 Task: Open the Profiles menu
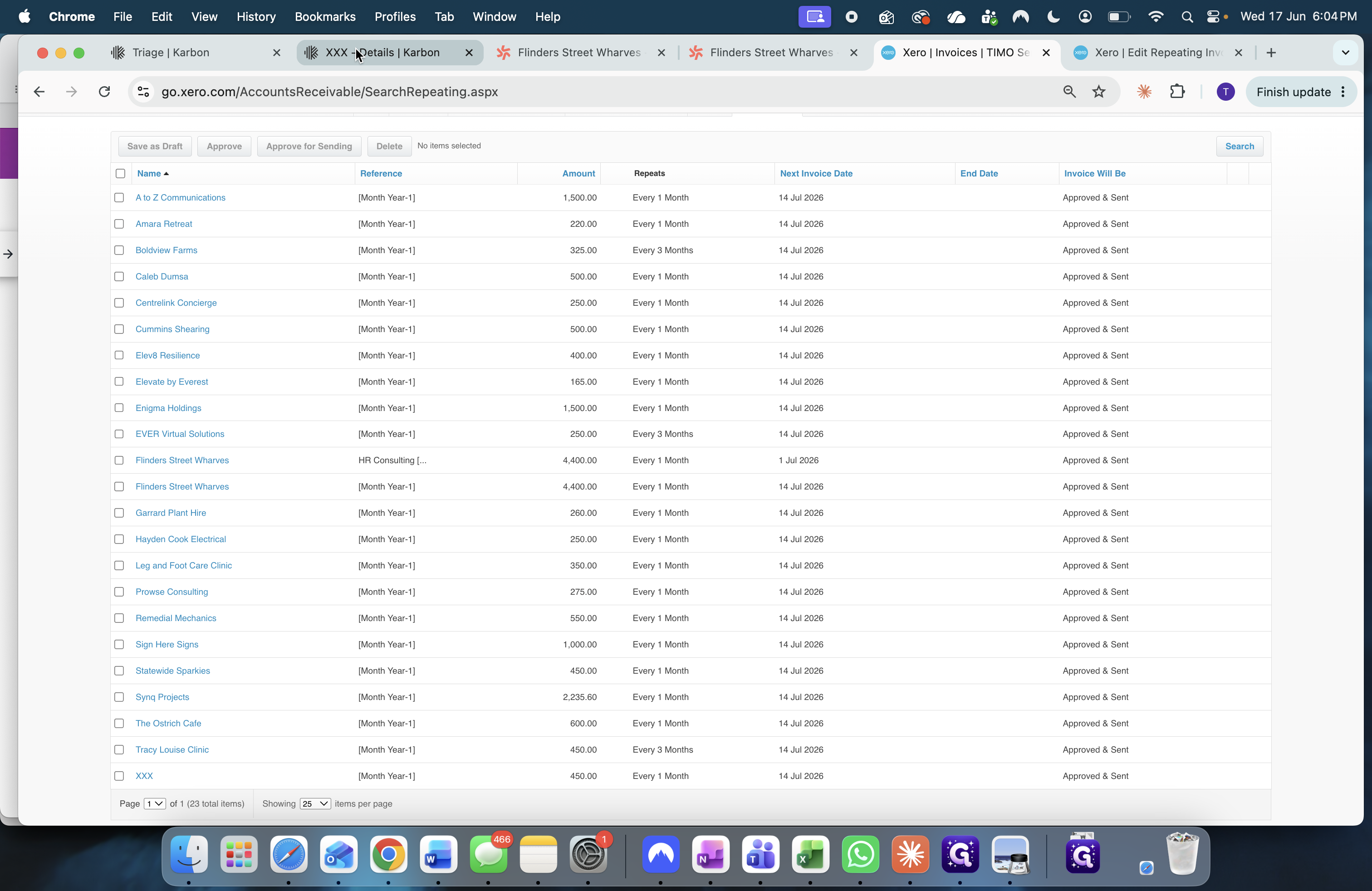[395, 17]
